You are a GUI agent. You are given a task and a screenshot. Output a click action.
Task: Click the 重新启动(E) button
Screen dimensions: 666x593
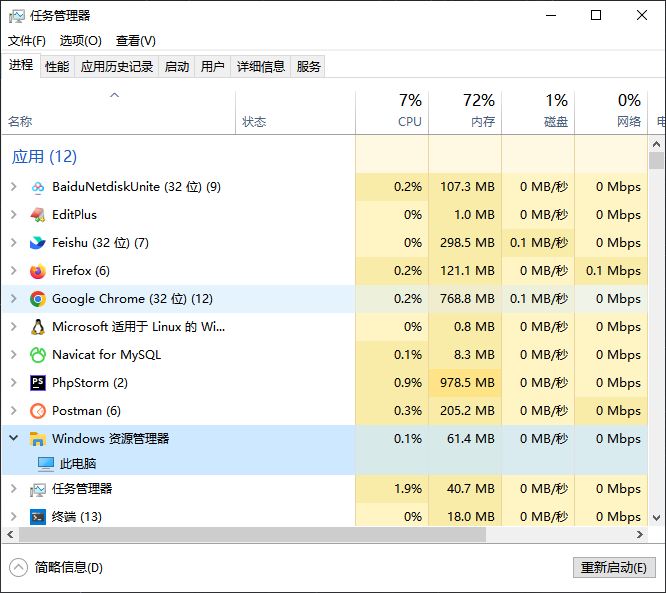tap(613, 567)
